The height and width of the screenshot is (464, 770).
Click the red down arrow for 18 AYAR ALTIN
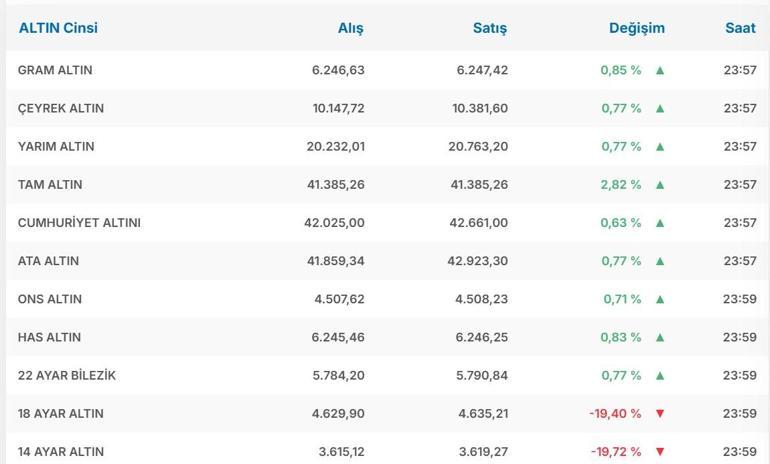pyautogui.click(x=660, y=413)
